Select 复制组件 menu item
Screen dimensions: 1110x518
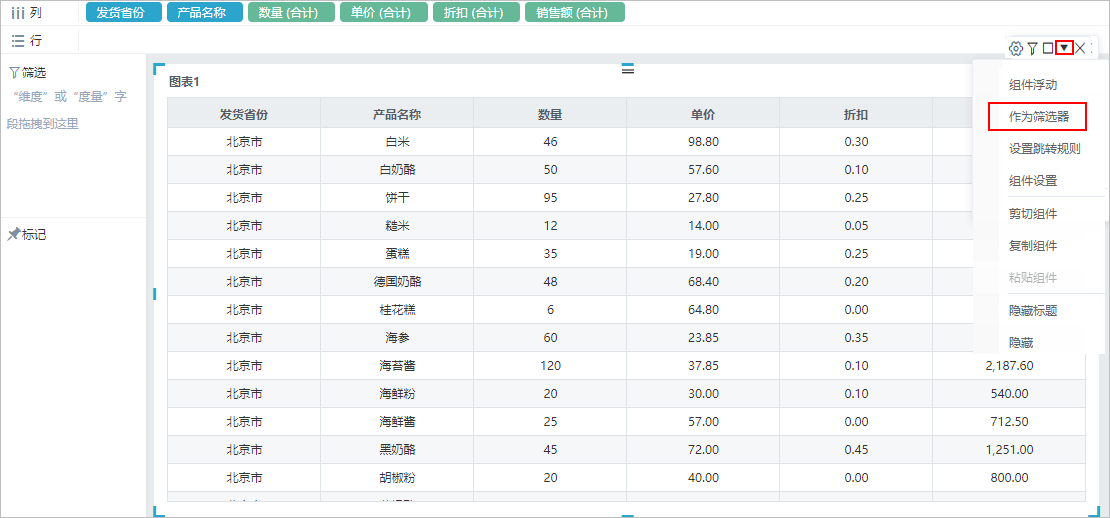click(1033, 246)
